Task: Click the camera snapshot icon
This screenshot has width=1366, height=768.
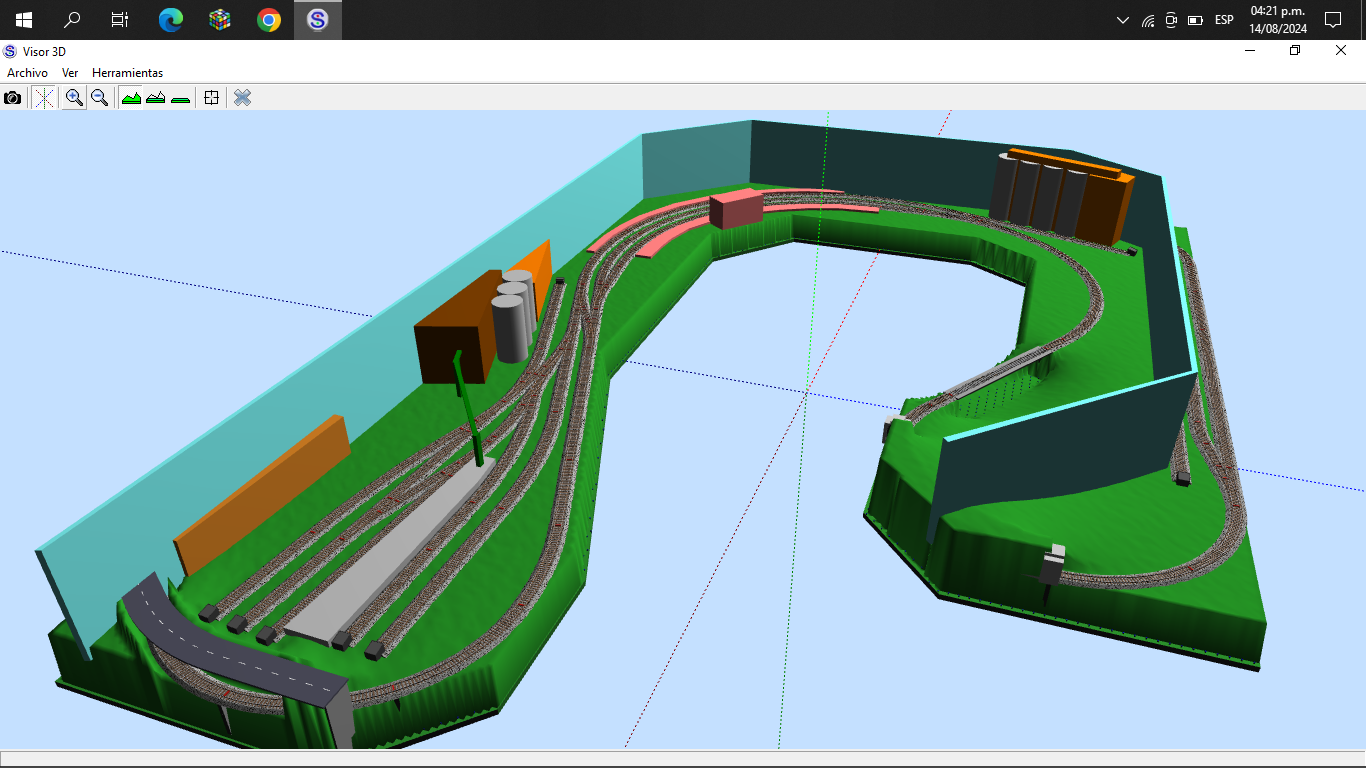Action: click(13, 97)
